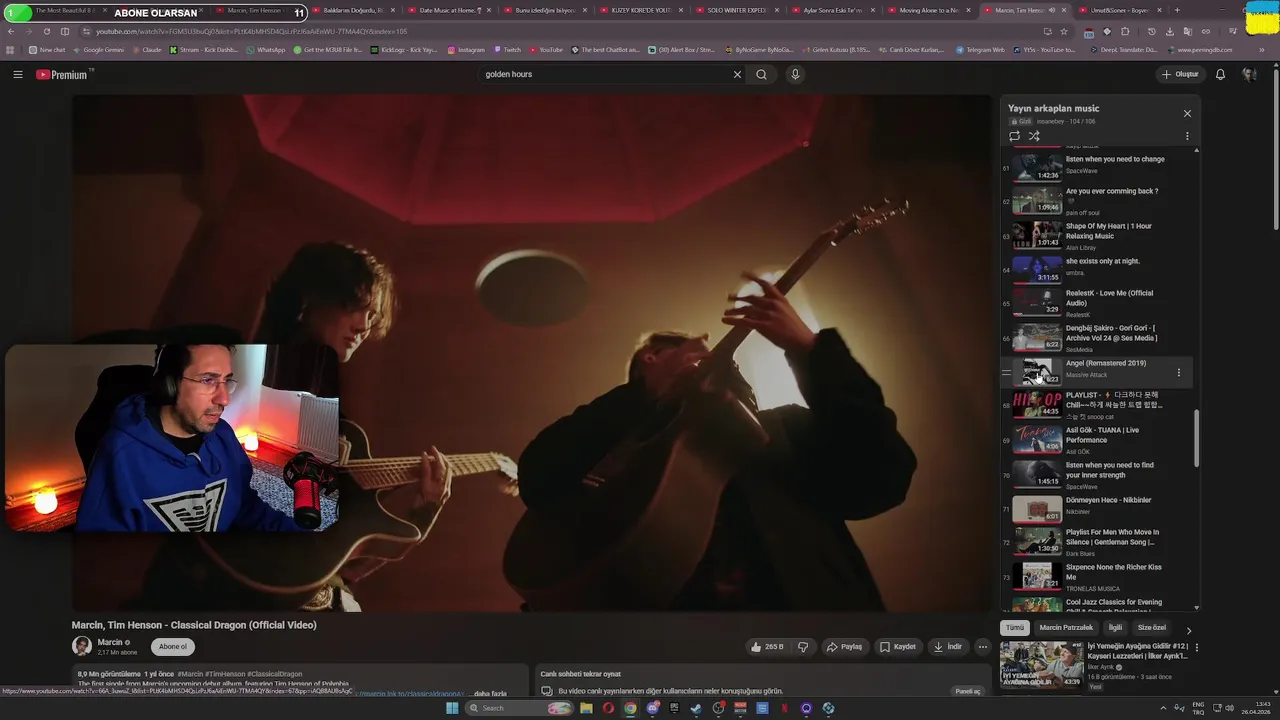Toggle playlist loop

point(1014,136)
